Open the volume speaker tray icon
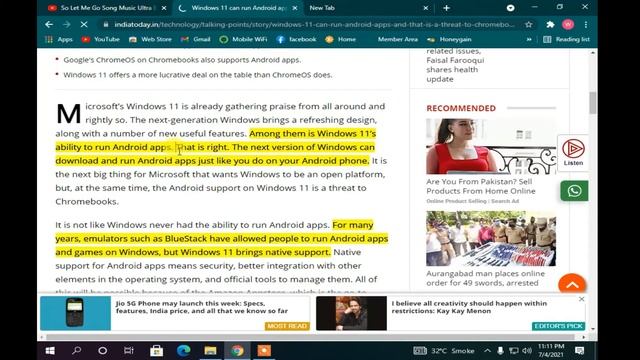640x360 pixels. point(527,351)
